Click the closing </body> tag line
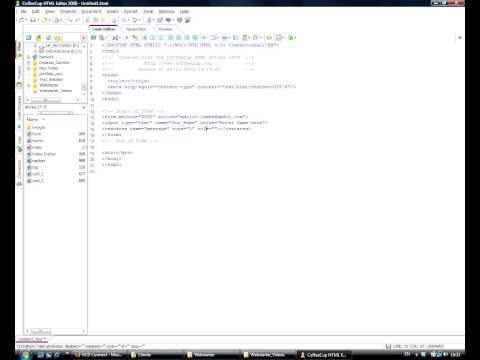The height and width of the screenshot is (360, 480). click(112, 159)
